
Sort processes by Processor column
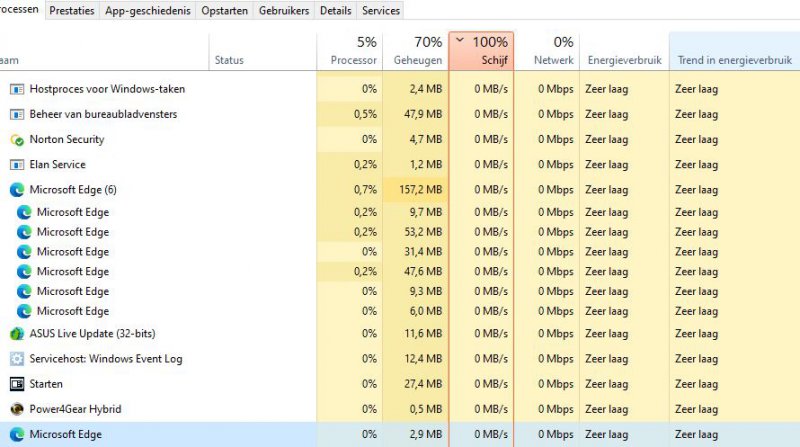(350, 51)
